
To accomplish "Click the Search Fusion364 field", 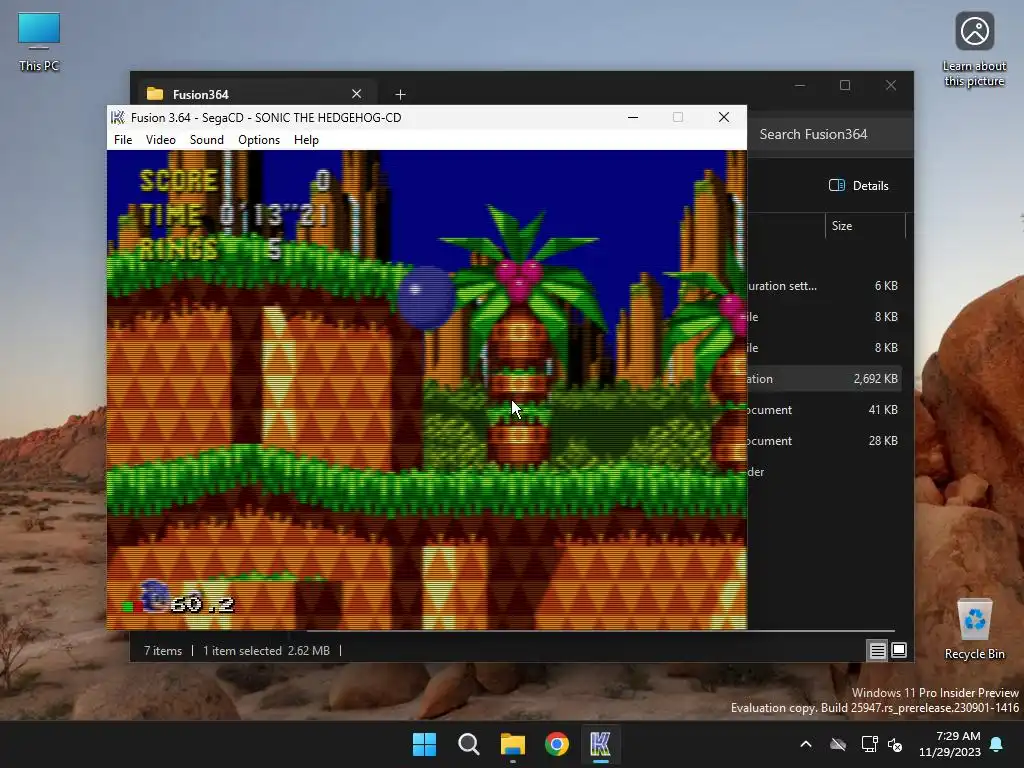I will (829, 135).
